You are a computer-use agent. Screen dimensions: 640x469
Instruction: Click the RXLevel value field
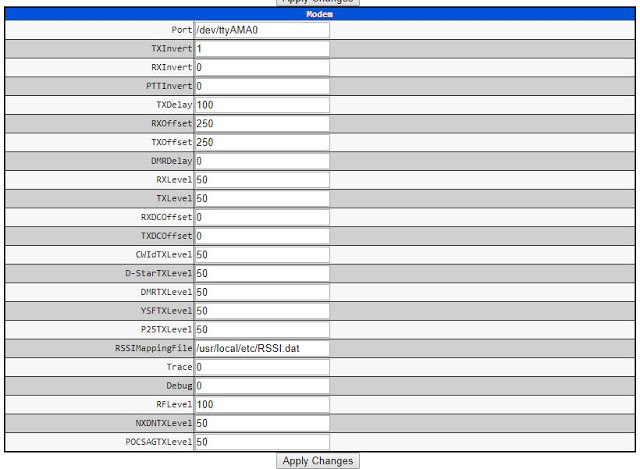[262, 180]
